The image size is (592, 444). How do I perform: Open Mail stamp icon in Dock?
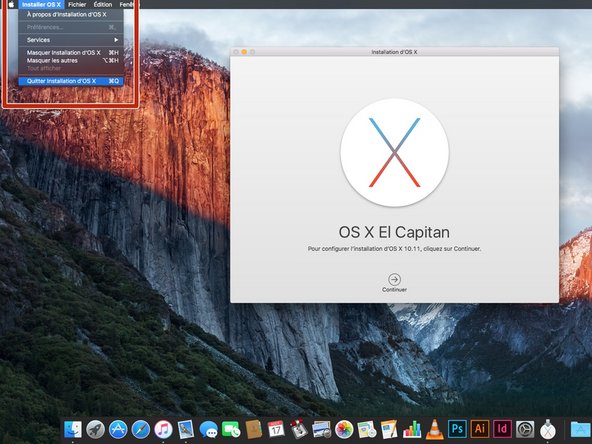pyautogui.click(x=186, y=429)
